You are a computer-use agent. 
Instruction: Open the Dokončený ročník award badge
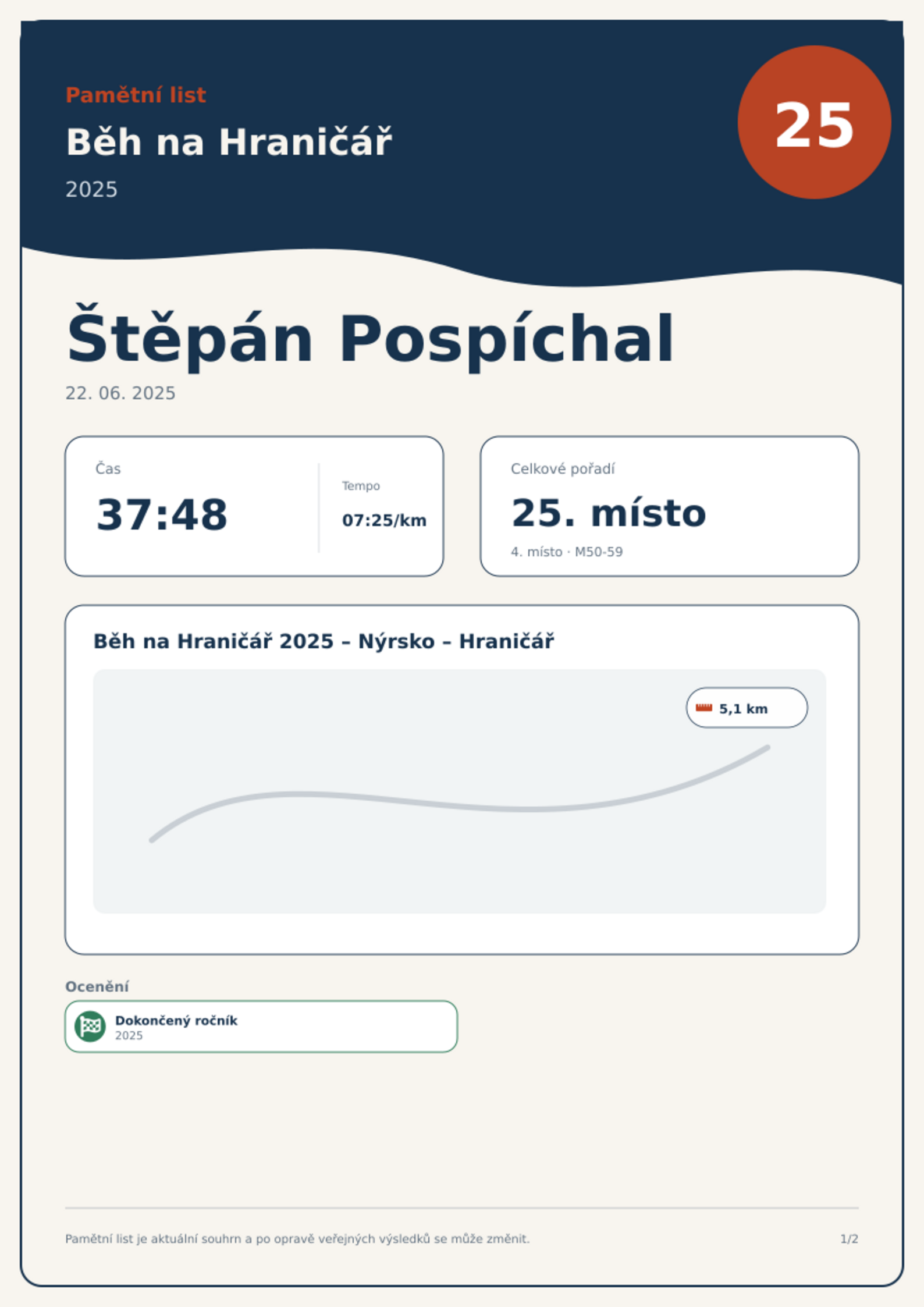(x=261, y=1027)
